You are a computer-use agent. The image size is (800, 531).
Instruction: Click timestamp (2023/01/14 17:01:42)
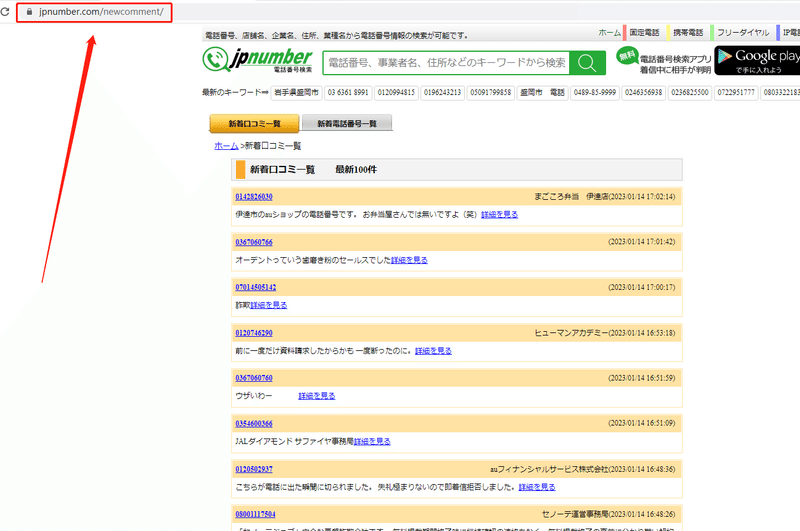click(642, 242)
